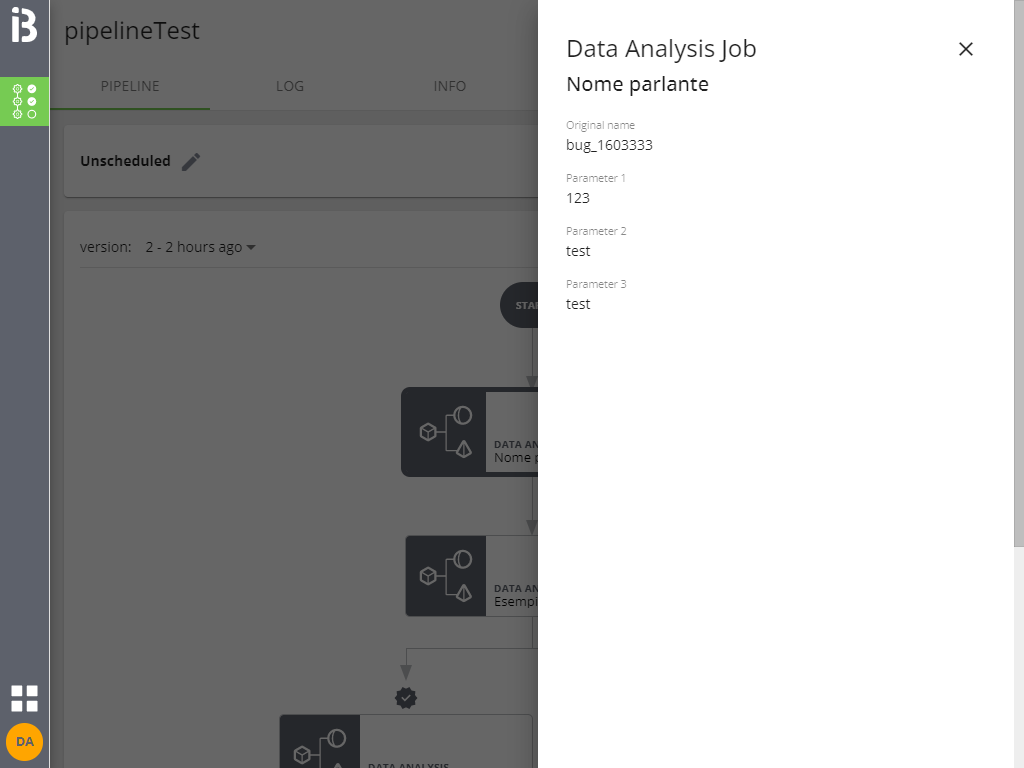Select the PIPELINE tab

pos(130,86)
